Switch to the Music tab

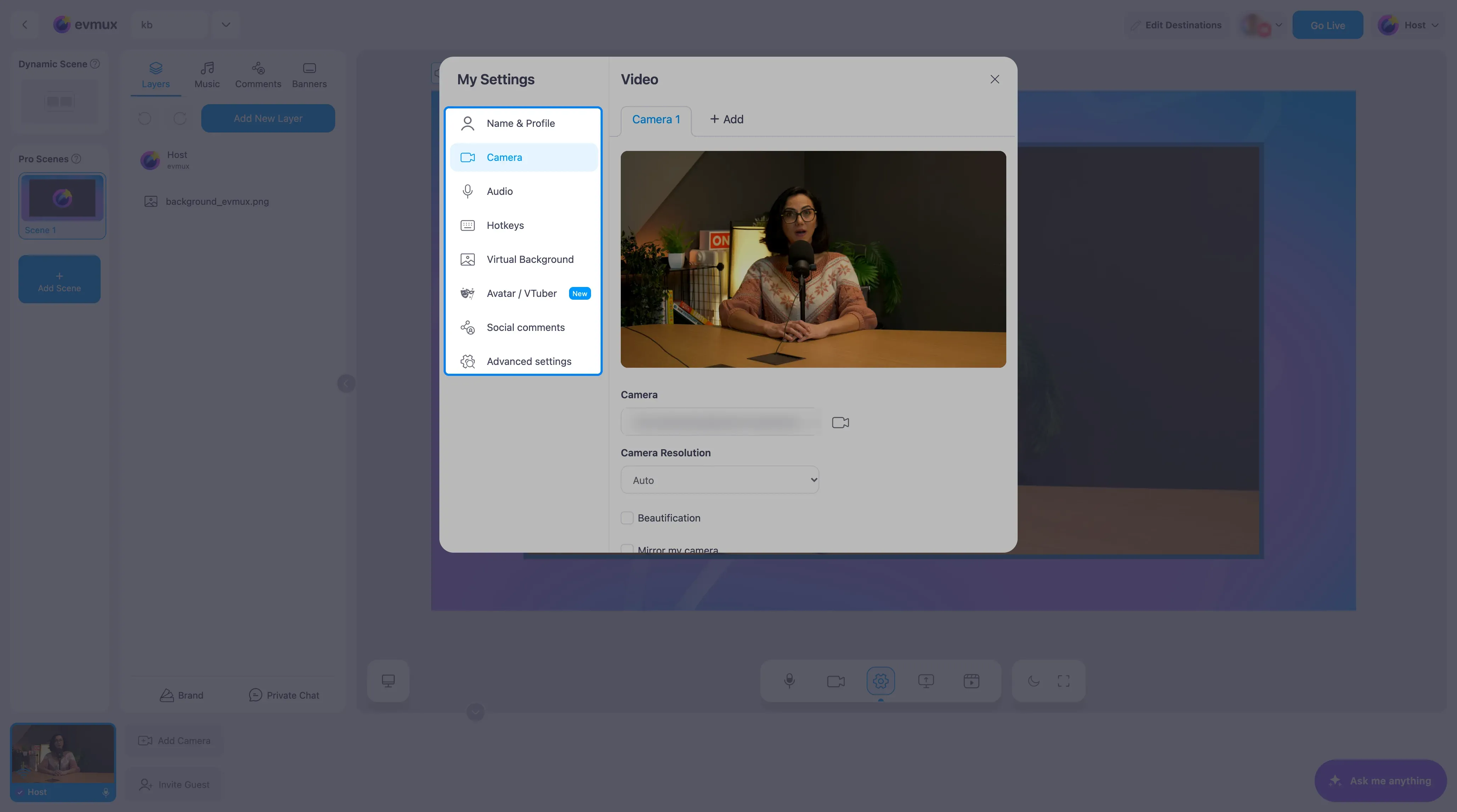(x=207, y=75)
